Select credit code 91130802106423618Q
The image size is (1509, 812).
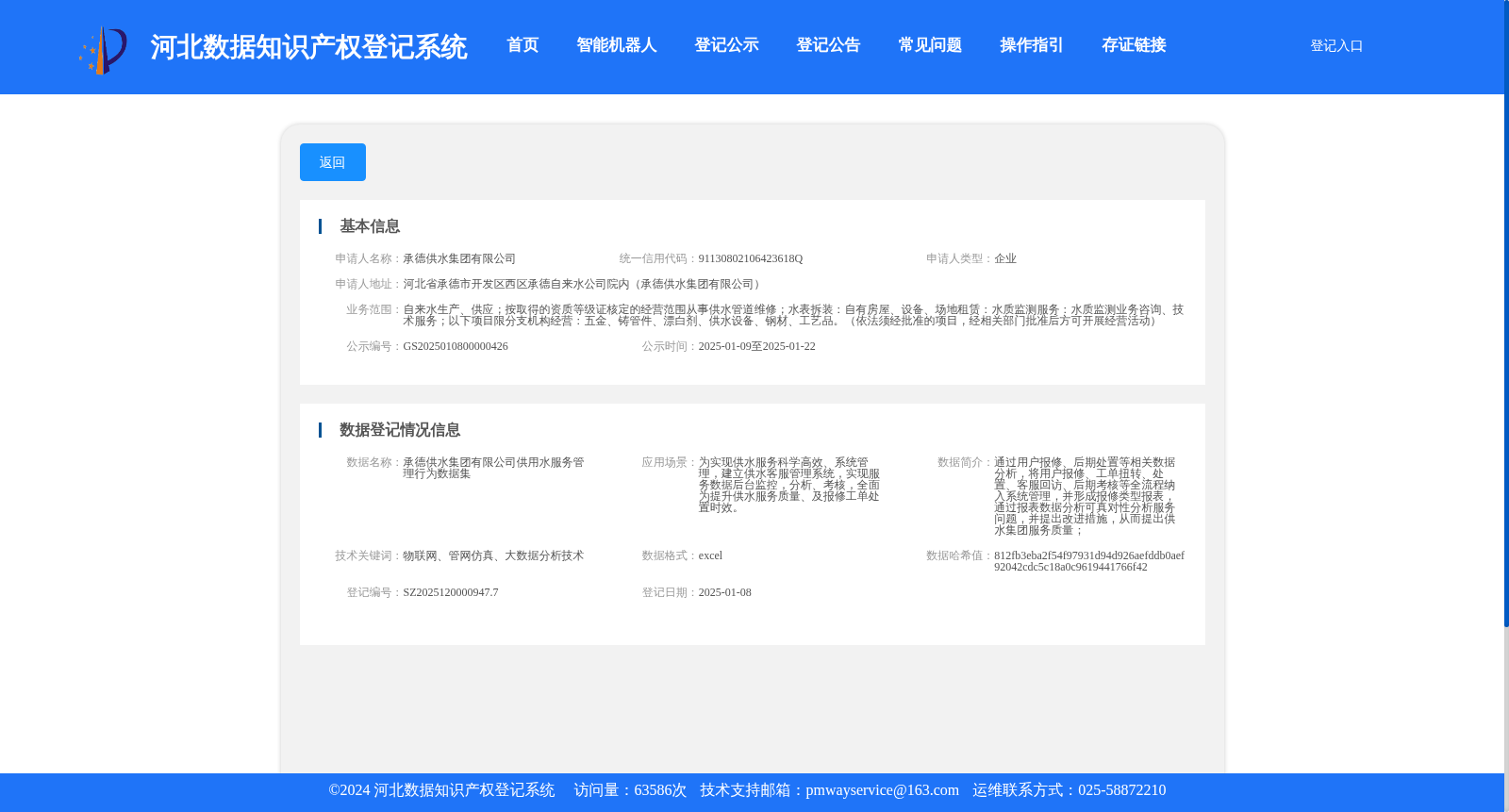751,258
